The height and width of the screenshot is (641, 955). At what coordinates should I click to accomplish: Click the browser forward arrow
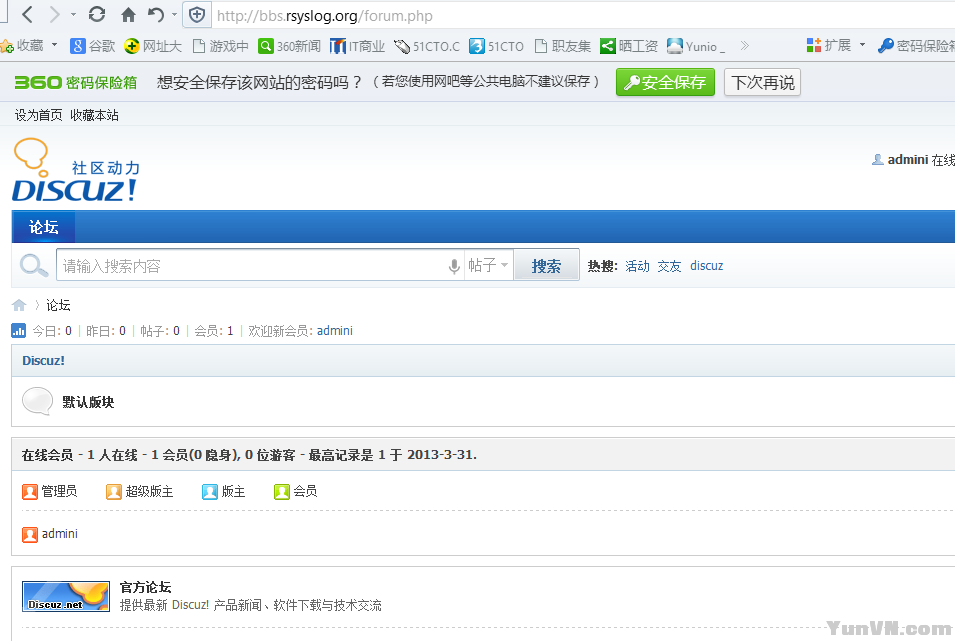(55, 15)
